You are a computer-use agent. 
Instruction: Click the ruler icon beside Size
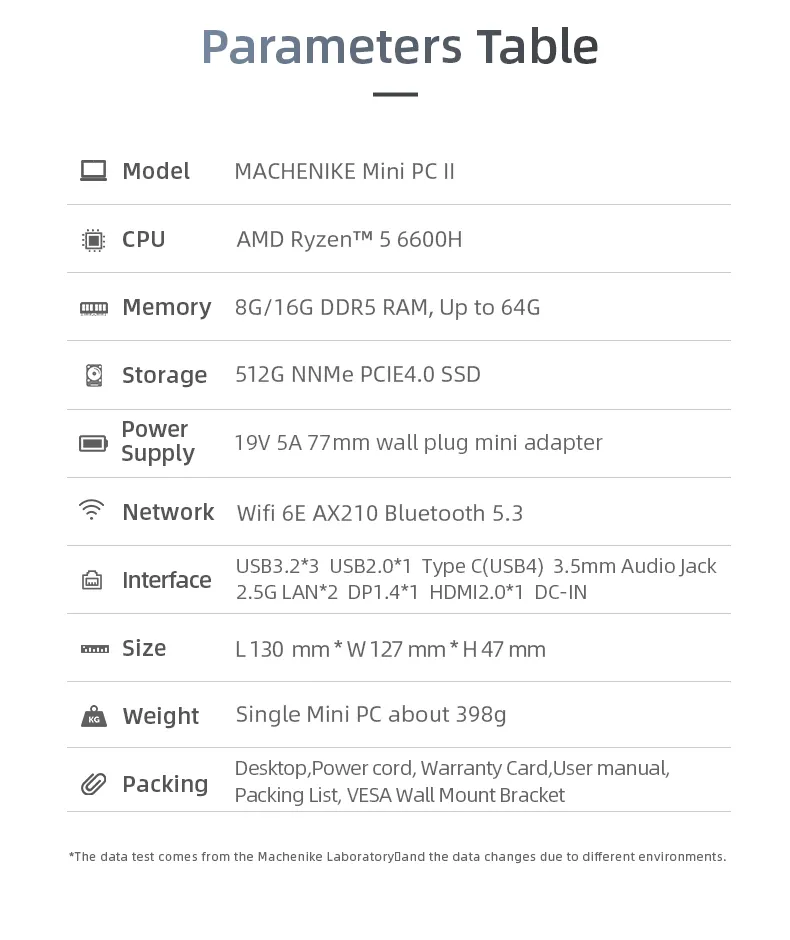pyautogui.click(x=95, y=649)
